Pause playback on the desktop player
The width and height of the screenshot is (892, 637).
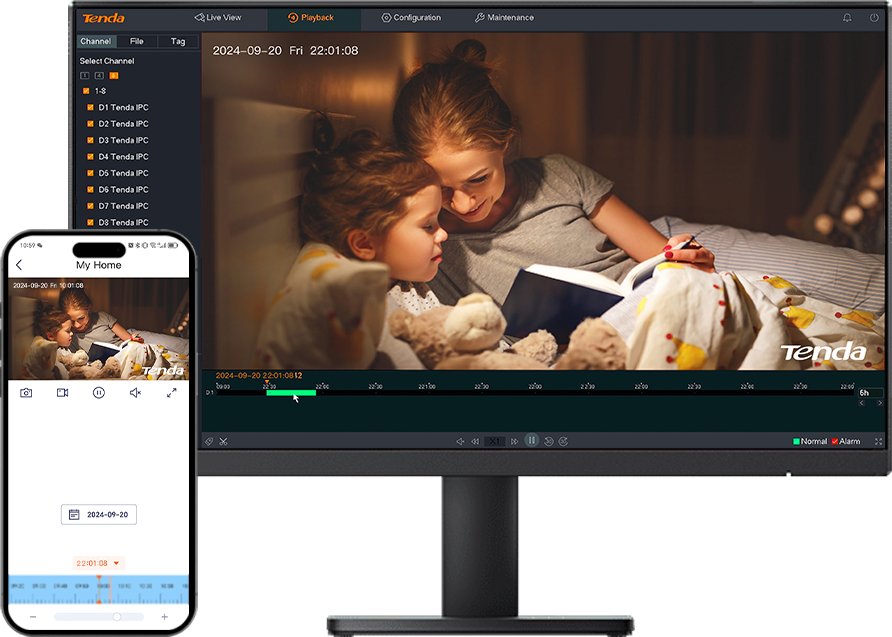531,440
